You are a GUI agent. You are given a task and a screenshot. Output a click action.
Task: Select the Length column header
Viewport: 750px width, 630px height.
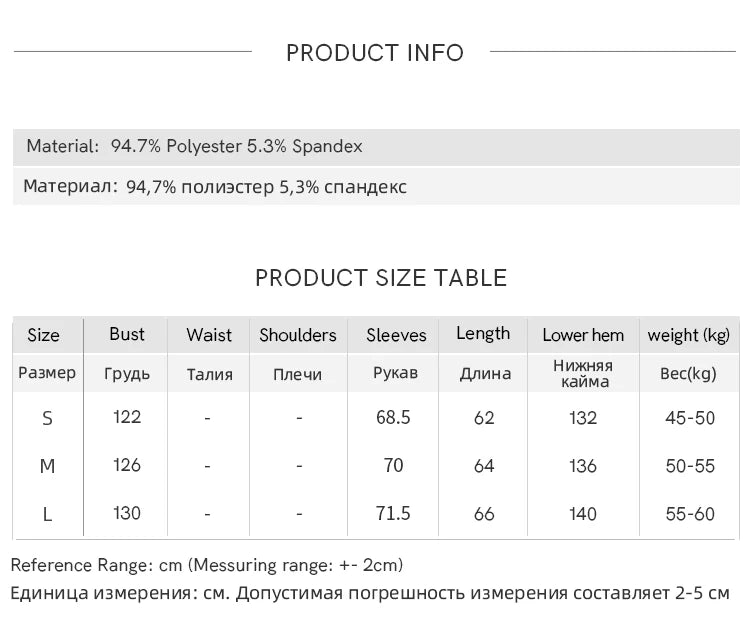(483, 334)
